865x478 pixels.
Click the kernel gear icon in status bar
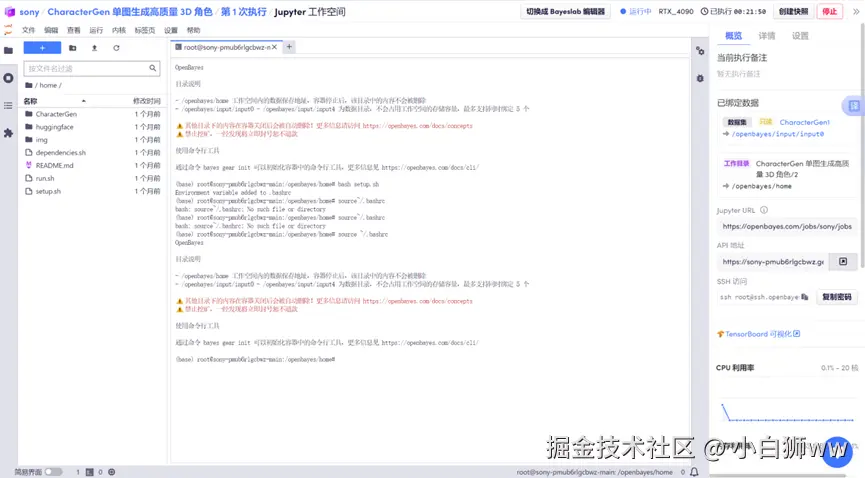(112, 472)
